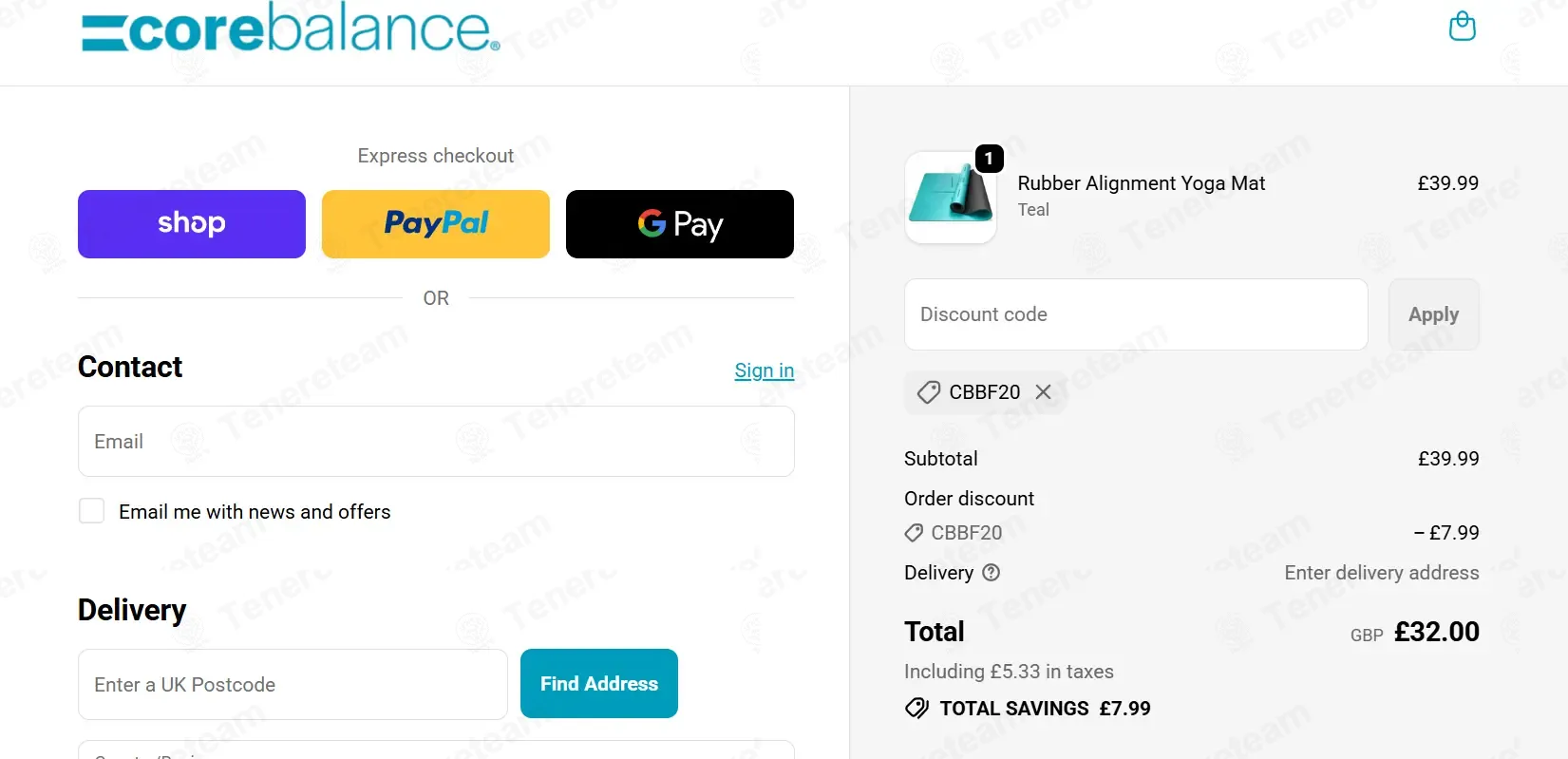This screenshot has width=1568, height=759.
Task: Open the shopping bag cart icon
Action: (x=1462, y=27)
